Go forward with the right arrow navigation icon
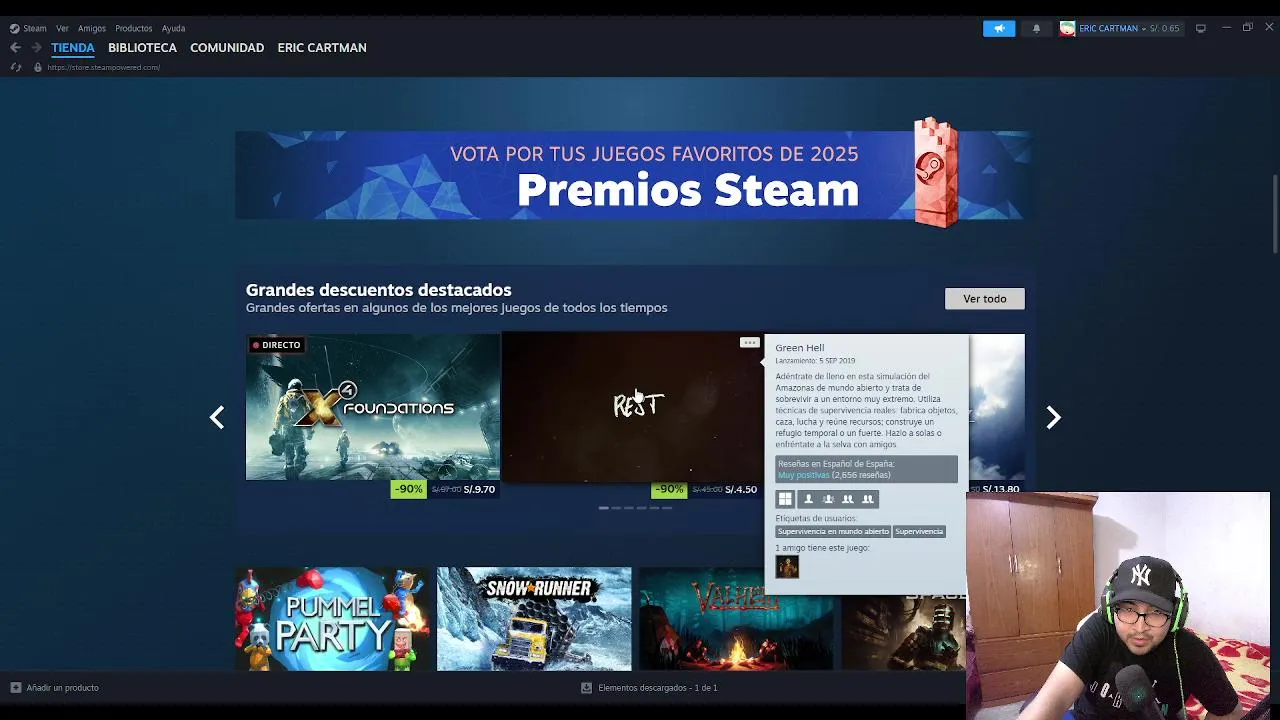 (36, 47)
